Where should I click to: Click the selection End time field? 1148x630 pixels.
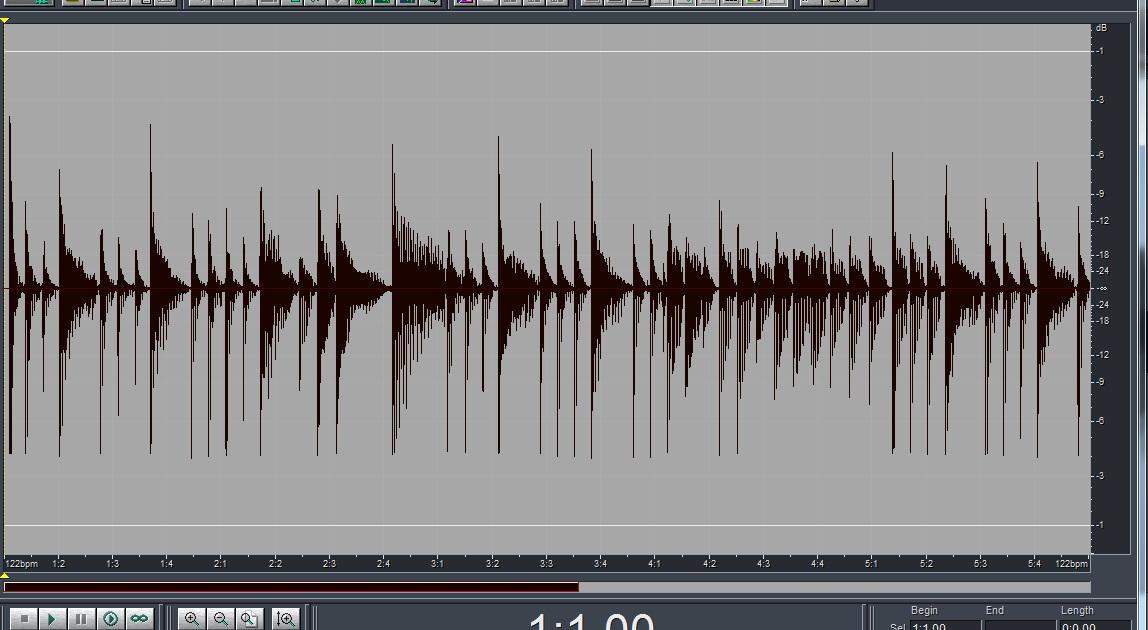[x=1018, y=626]
